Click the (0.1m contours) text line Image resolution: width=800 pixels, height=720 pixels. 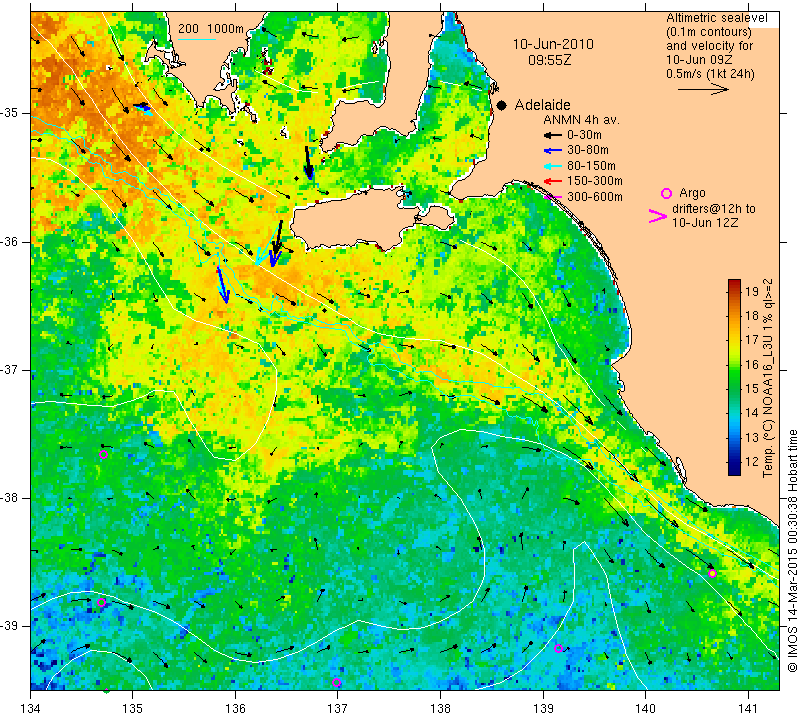pos(709,32)
